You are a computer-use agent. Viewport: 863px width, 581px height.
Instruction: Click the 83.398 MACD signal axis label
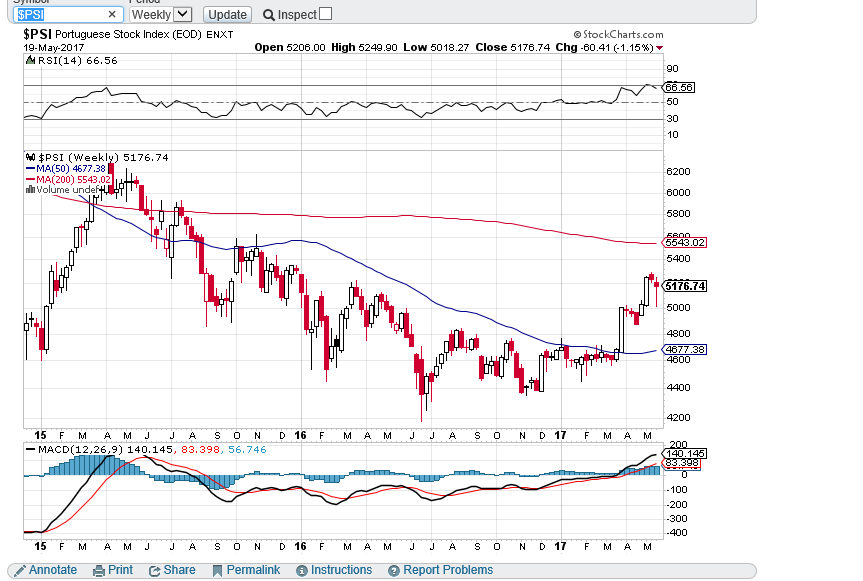click(x=681, y=463)
